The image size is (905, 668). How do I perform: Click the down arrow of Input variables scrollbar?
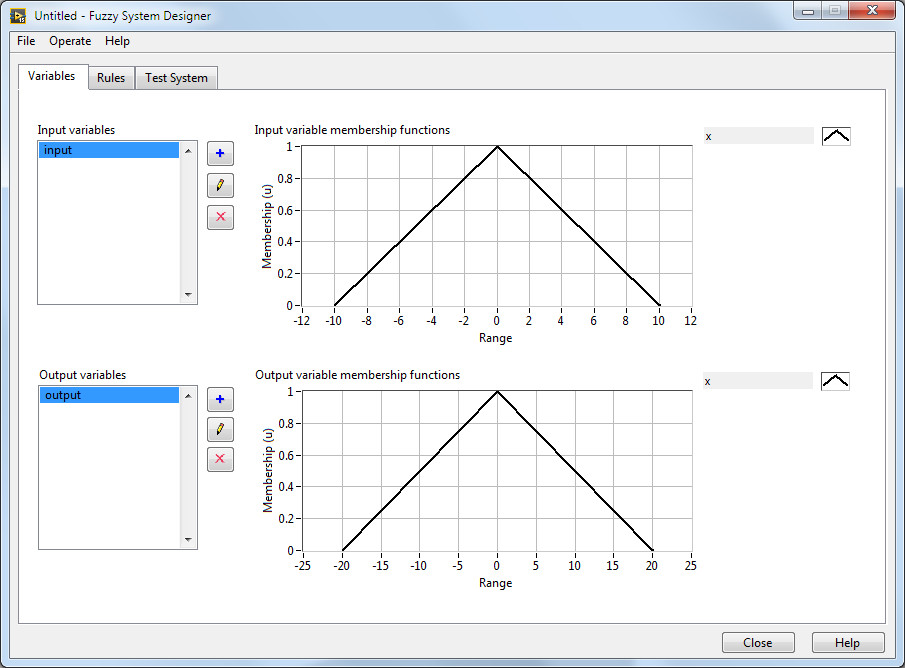[188, 294]
